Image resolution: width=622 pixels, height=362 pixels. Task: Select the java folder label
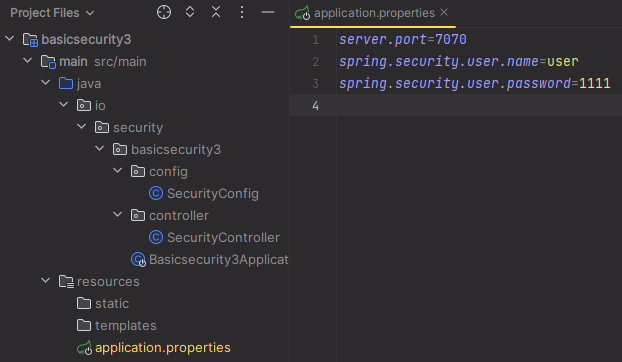(89, 84)
